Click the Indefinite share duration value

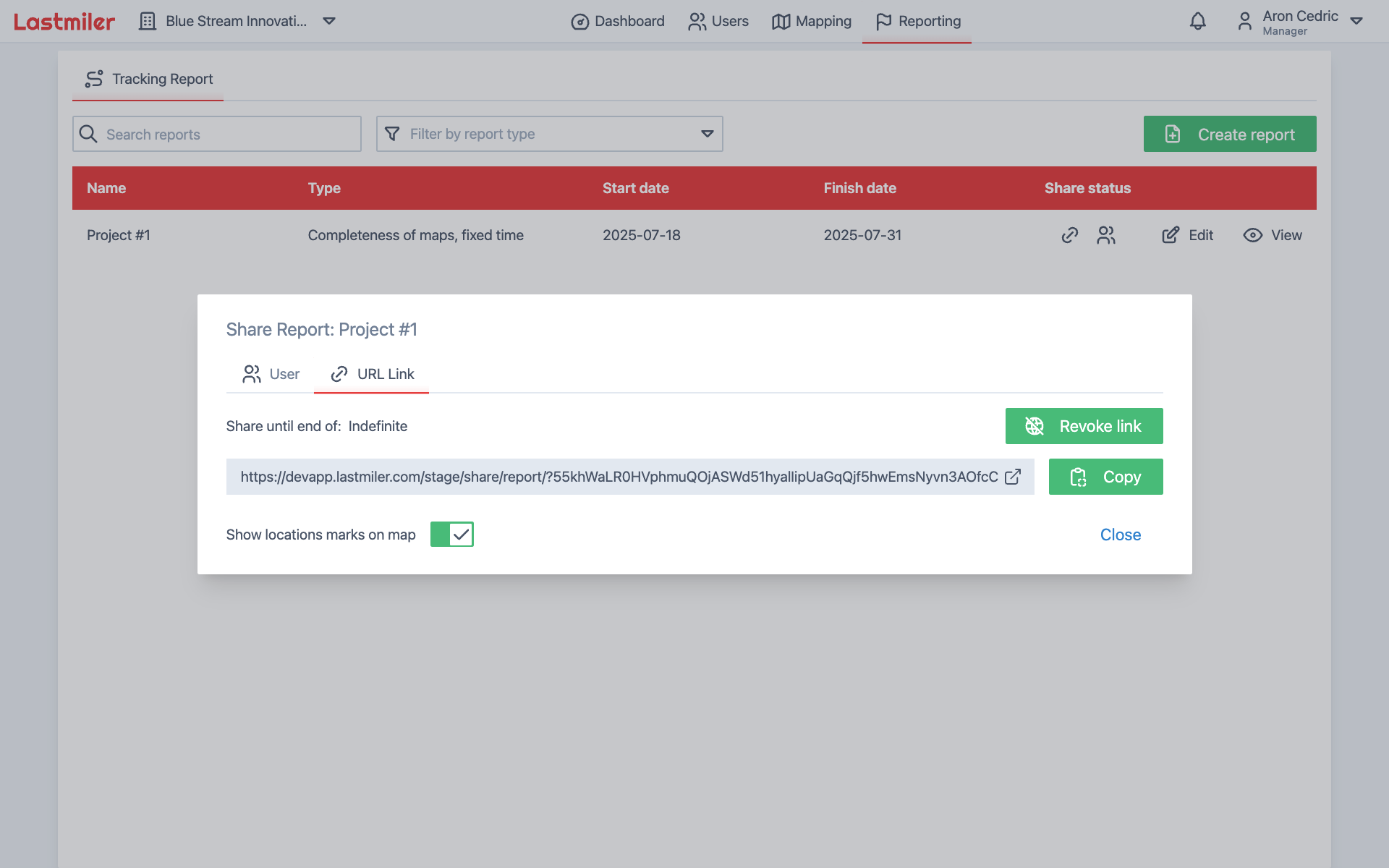pos(378,426)
